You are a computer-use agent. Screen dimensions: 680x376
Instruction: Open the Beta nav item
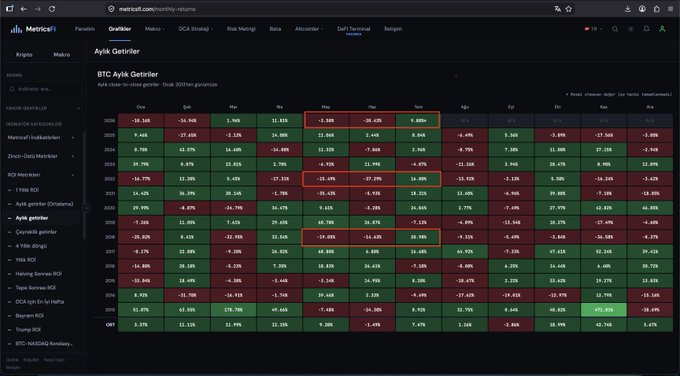coord(275,29)
